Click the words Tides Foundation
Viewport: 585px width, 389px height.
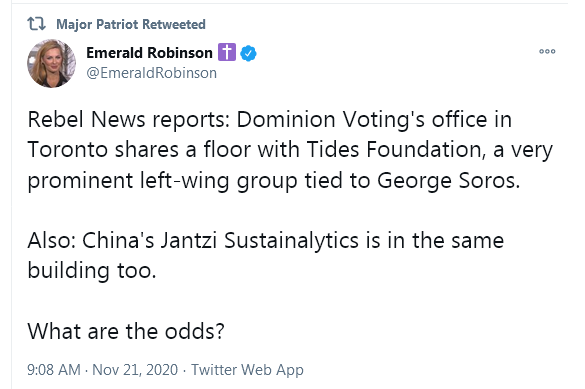pos(395,150)
